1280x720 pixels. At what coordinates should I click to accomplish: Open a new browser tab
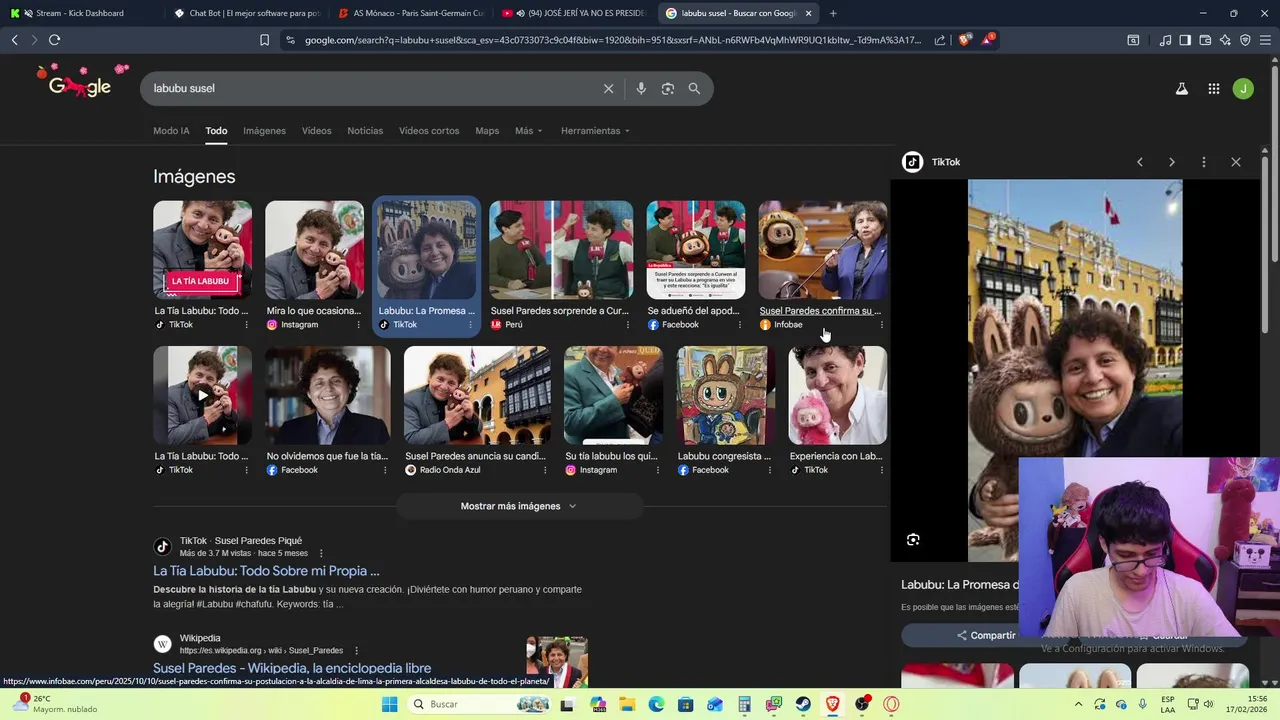coord(833,13)
